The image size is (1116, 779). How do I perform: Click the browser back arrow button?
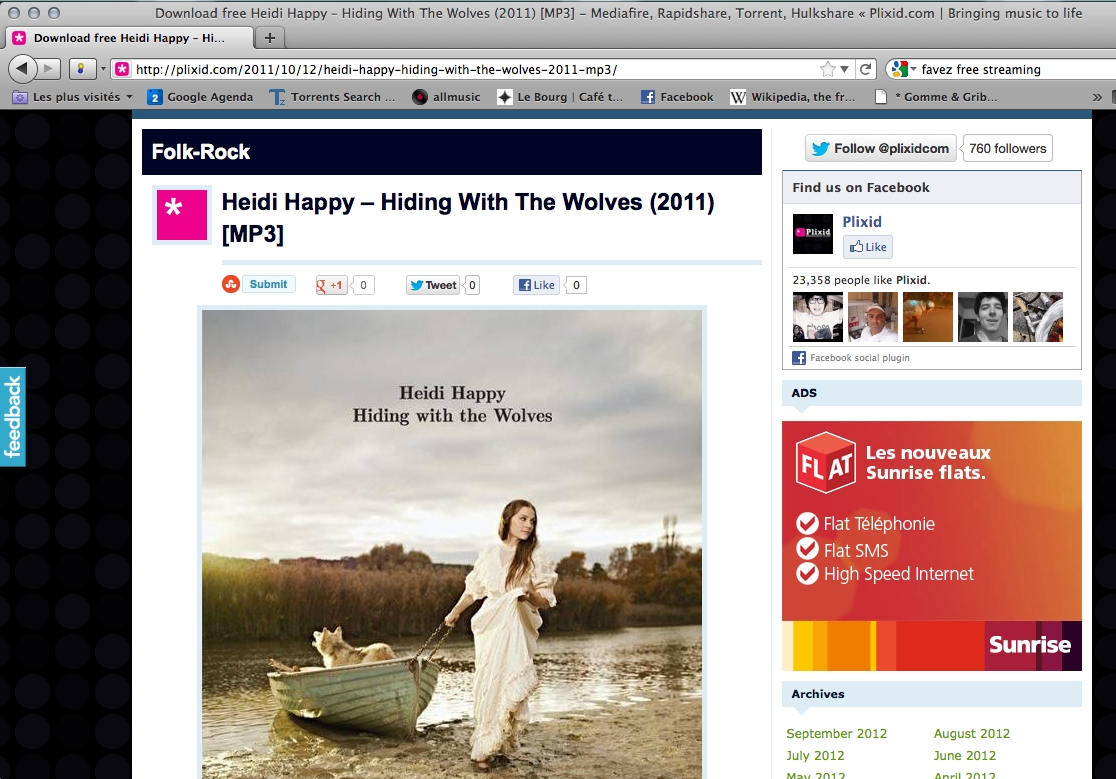[22, 69]
